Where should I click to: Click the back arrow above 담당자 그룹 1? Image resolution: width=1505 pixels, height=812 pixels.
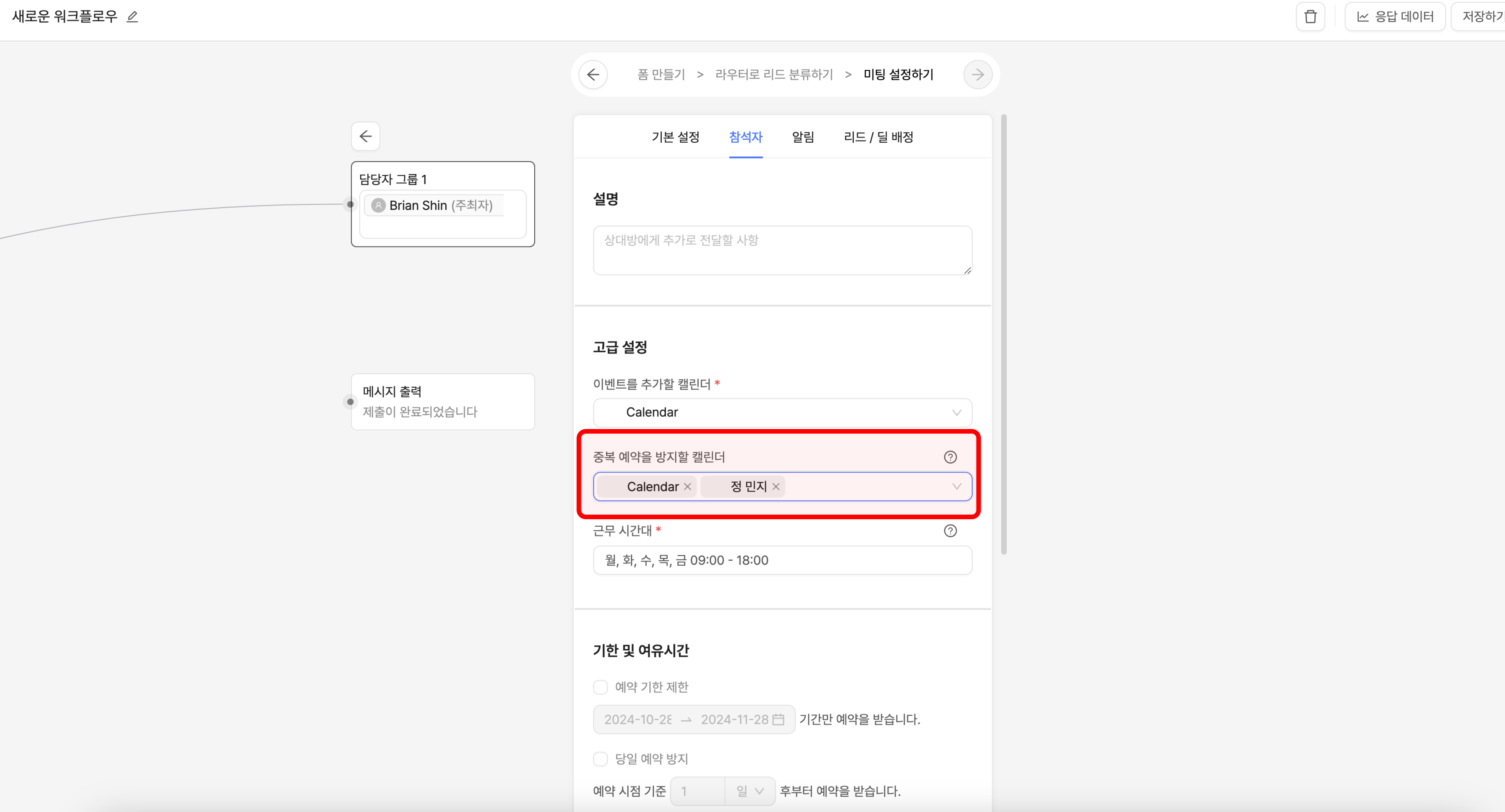click(366, 136)
